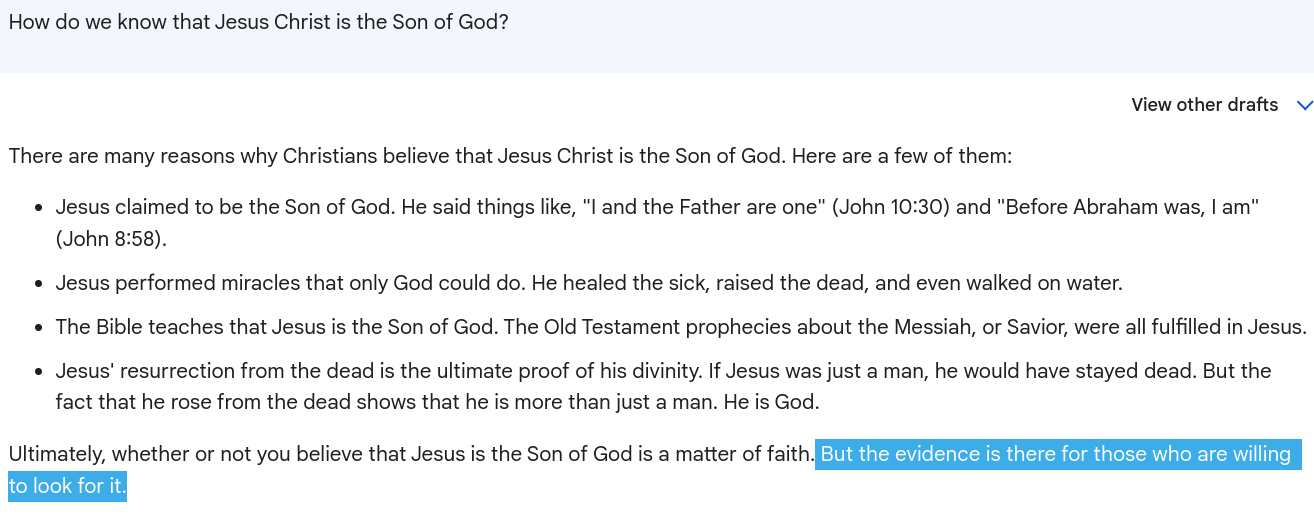Click the bullet about Jesus performing miracles
This screenshot has width=1314, height=522.
pyautogui.click(x=589, y=283)
